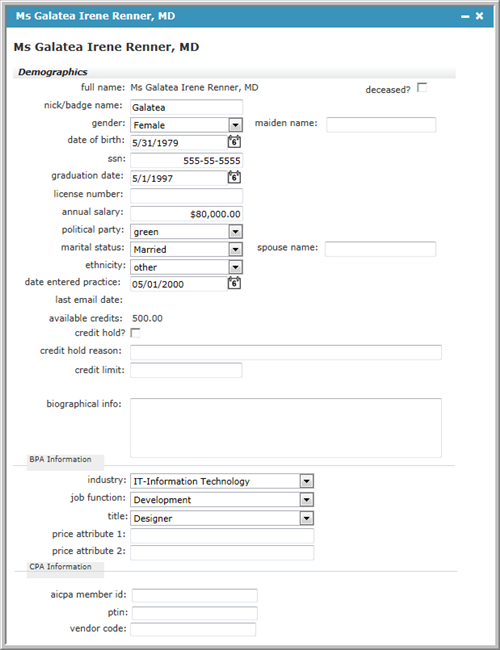
Task: Click the nick/badge name field
Action: point(187,107)
